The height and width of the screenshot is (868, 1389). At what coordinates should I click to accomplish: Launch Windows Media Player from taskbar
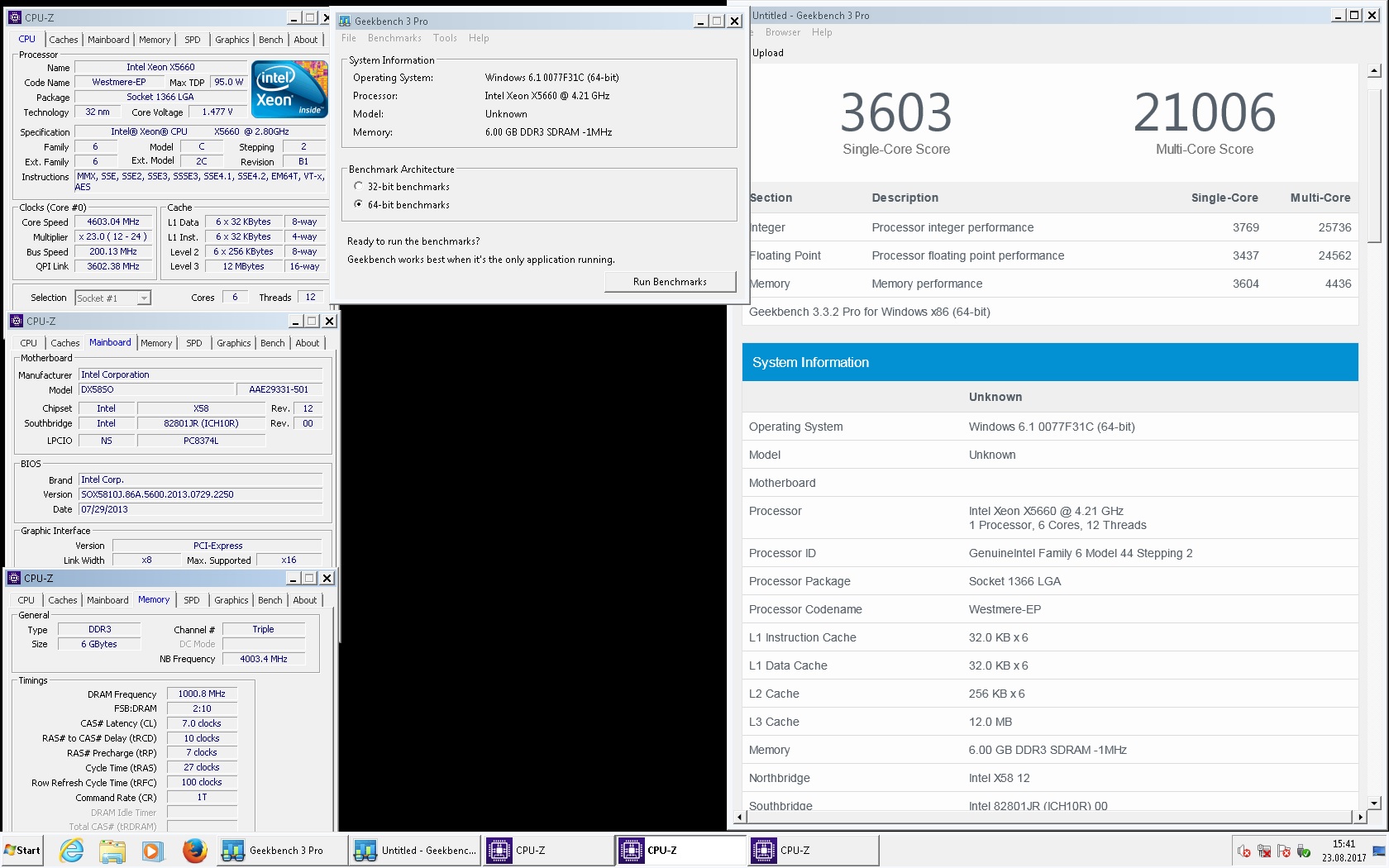tap(152, 850)
